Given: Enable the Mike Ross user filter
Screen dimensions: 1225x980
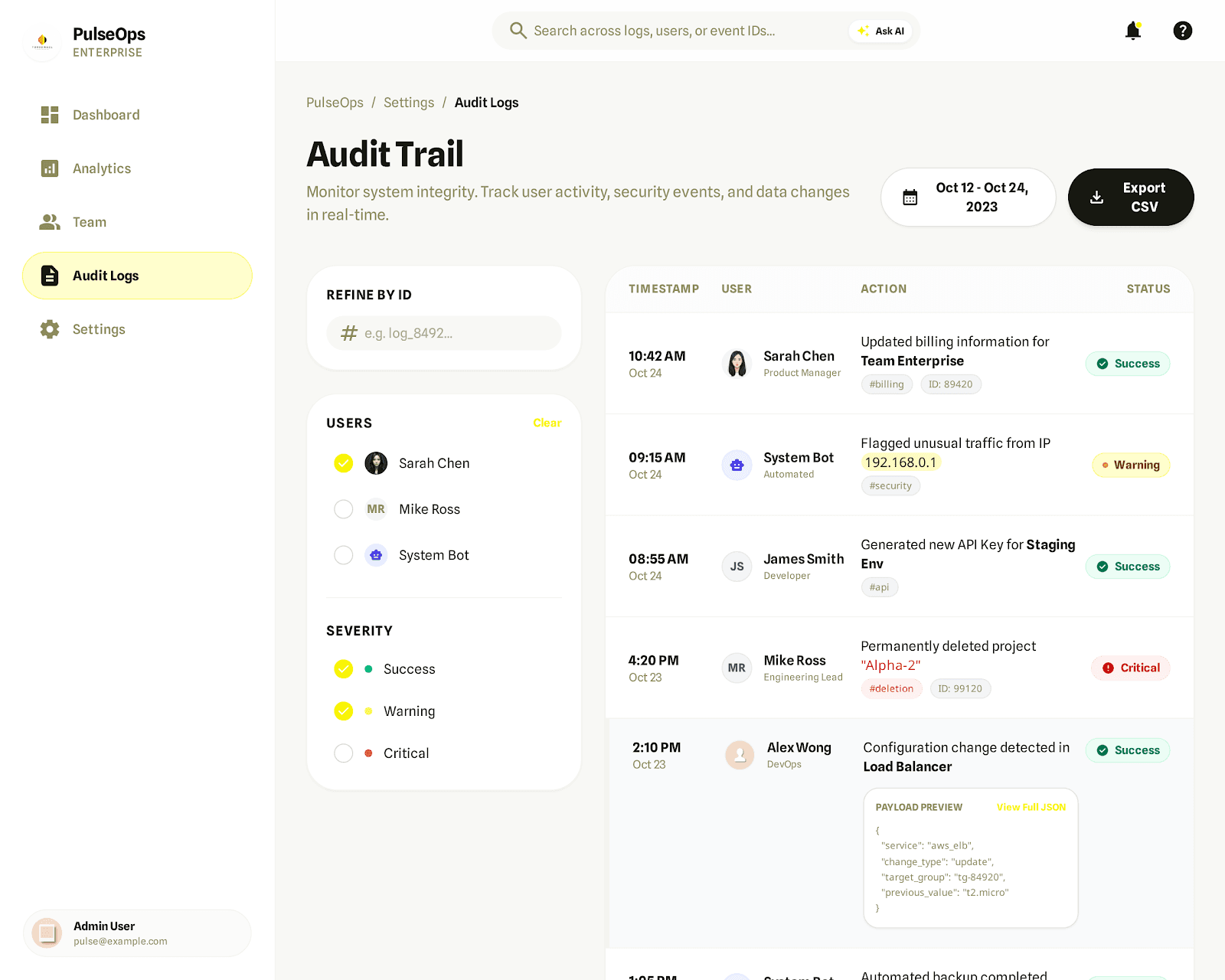Looking at the screenshot, I should [343, 509].
